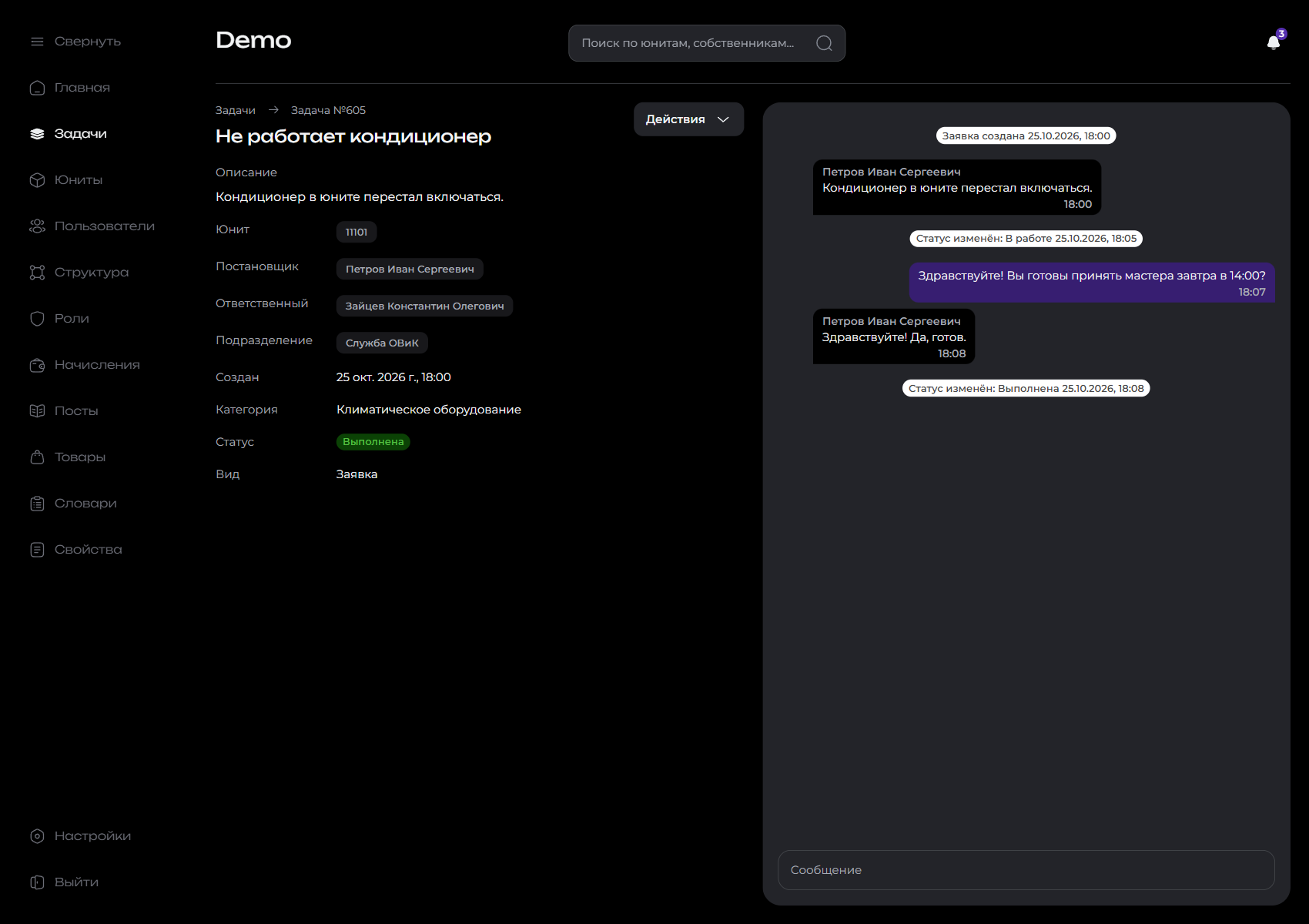Click 'Статус изменён: Выполнена' label

point(1026,388)
